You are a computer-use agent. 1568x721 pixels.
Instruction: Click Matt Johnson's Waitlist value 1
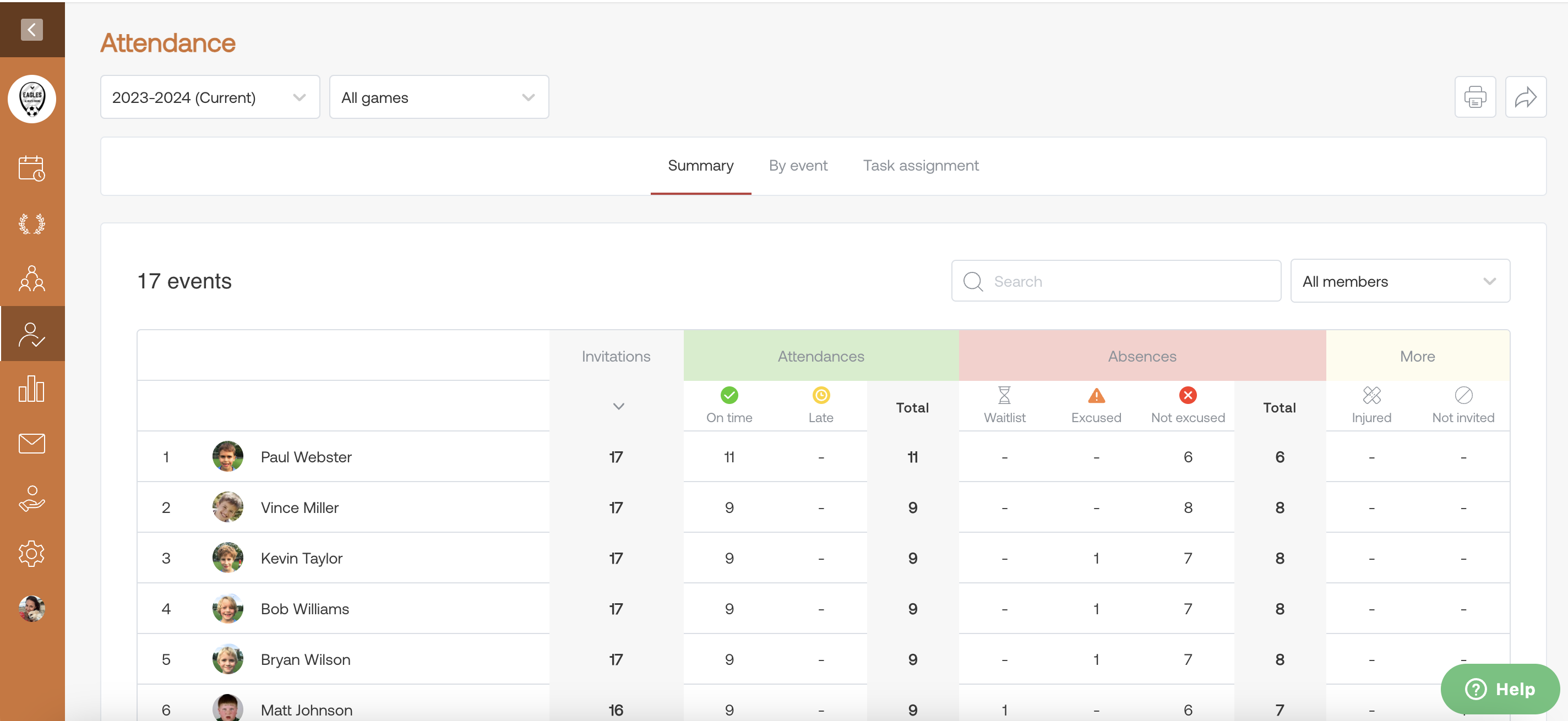[x=1004, y=710]
